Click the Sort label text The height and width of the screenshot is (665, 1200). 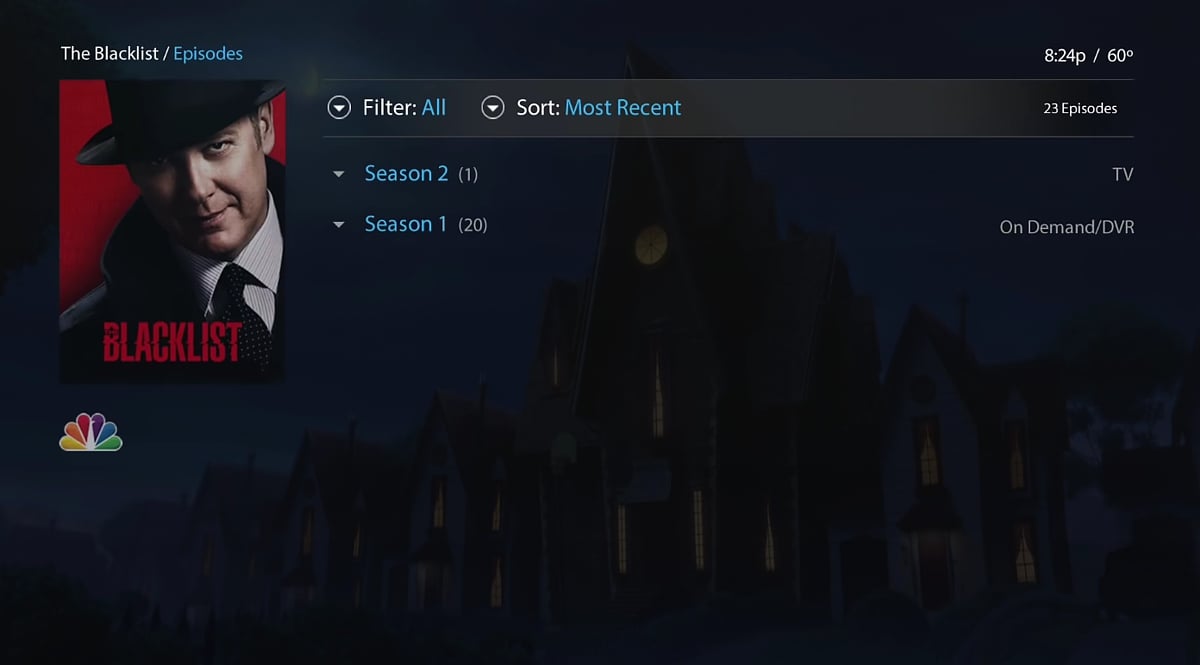538,108
